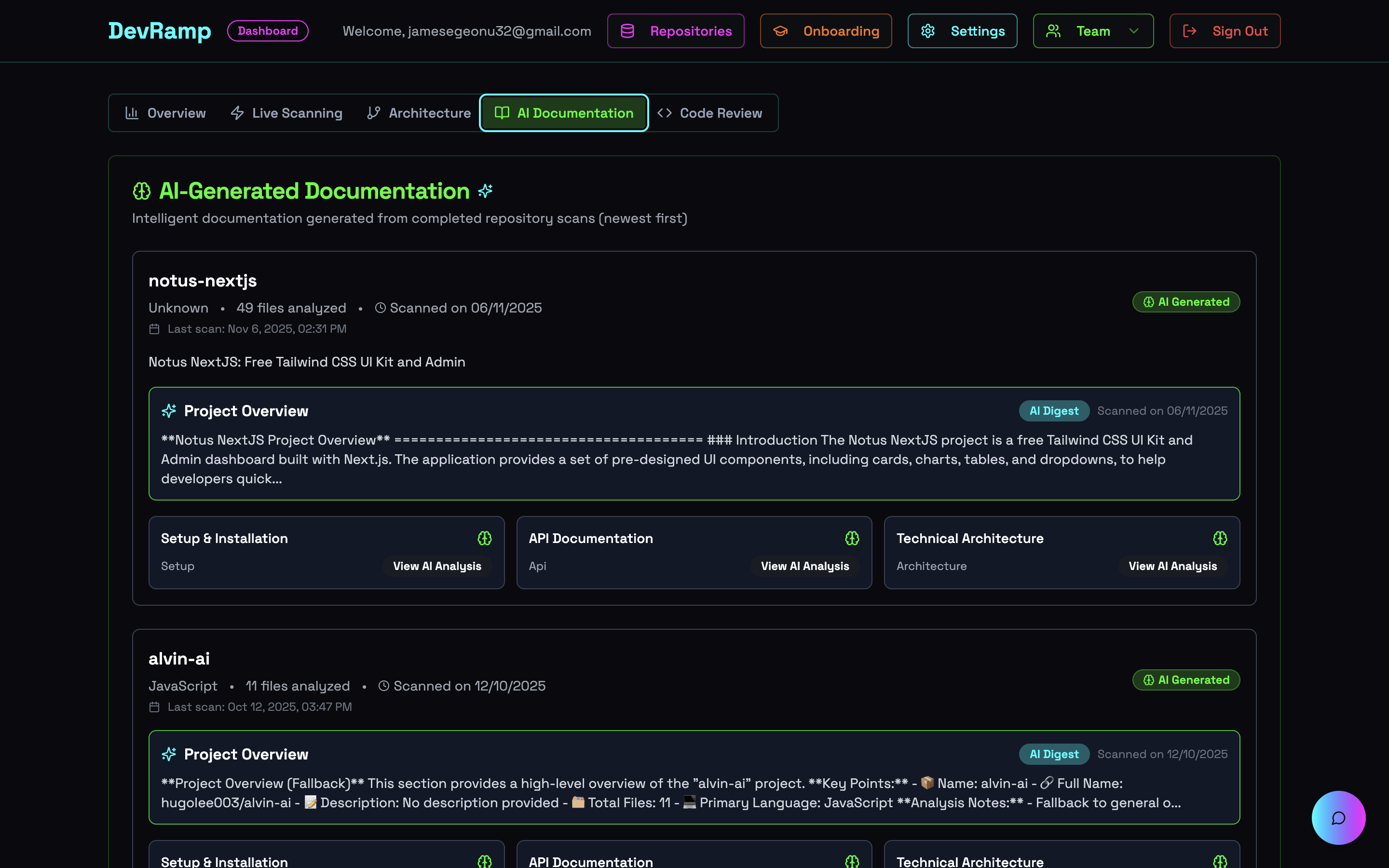
Task: Click the brain icon on Technical Architecture card
Action: pos(1220,539)
